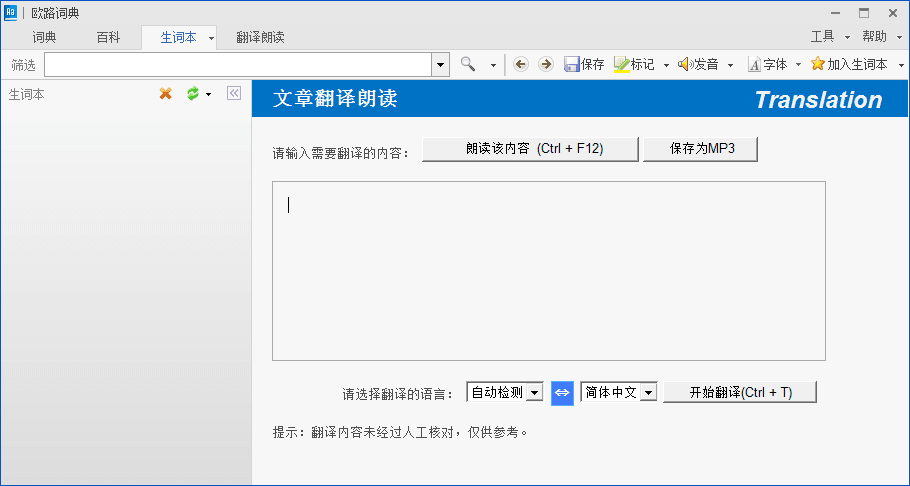The height and width of the screenshot is (486, 910).
Task: Click inside the translation text area
Action: [548, 270]
